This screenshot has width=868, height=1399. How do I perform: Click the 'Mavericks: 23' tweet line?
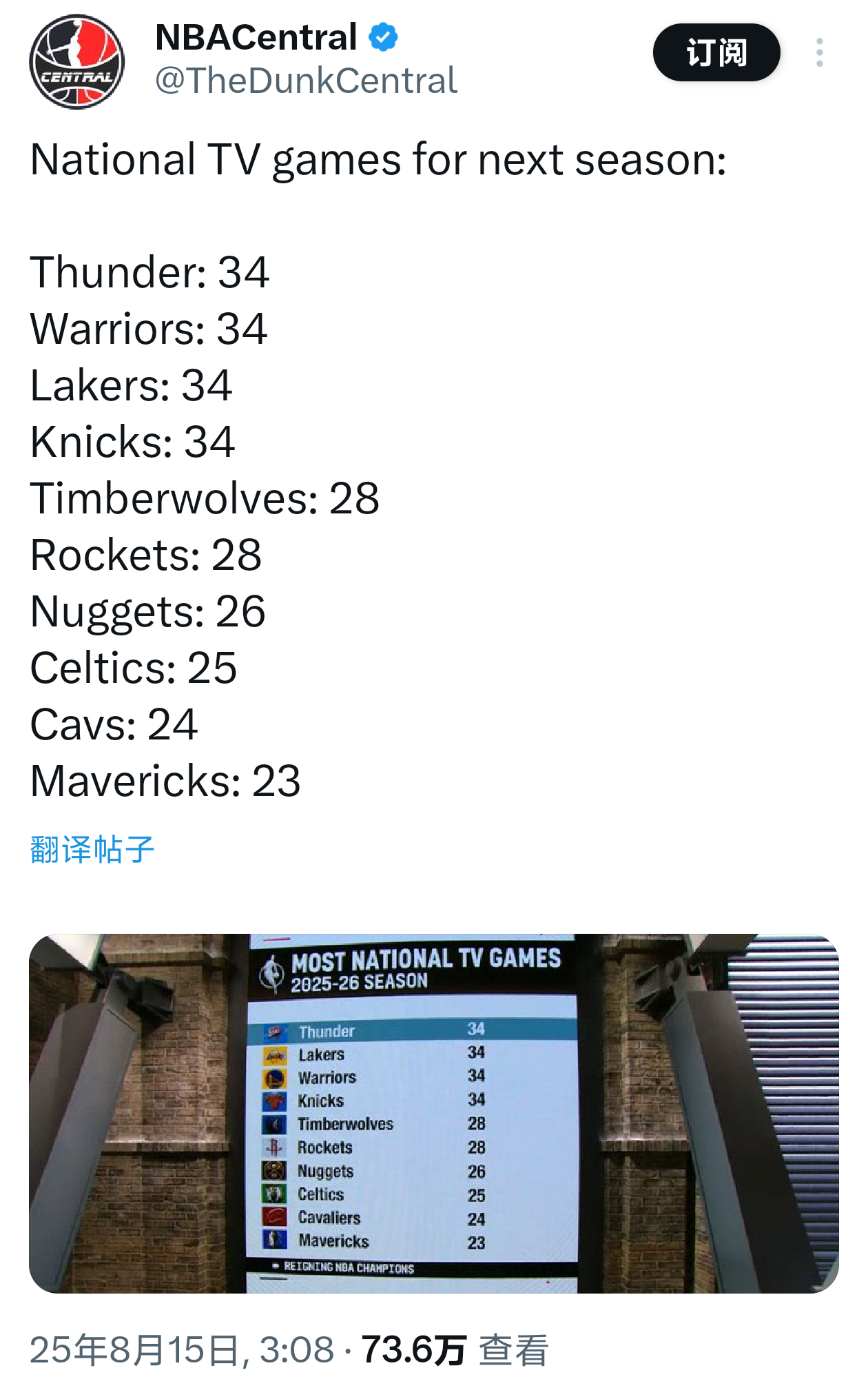point(165,782)
